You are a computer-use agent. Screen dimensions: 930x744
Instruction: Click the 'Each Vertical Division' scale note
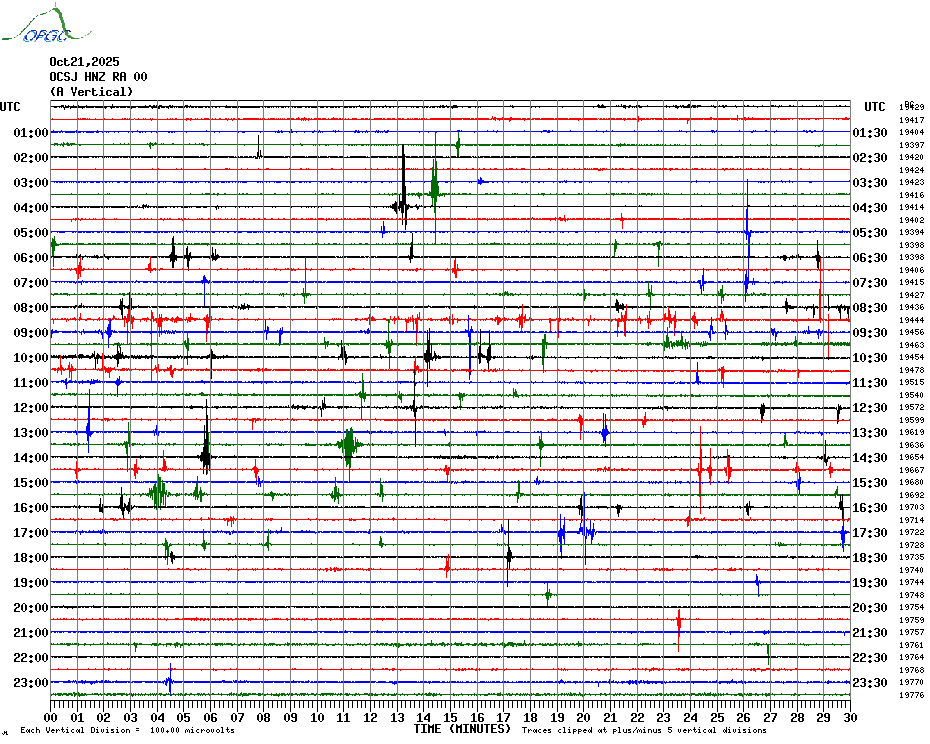pos(127,731)
